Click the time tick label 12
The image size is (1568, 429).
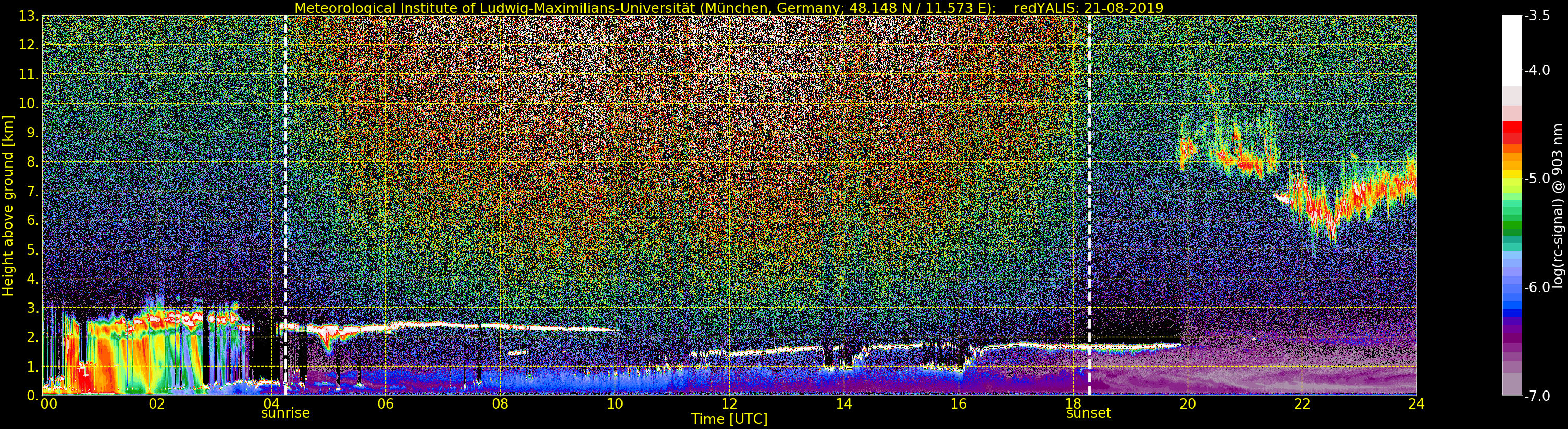coord(729,403)
